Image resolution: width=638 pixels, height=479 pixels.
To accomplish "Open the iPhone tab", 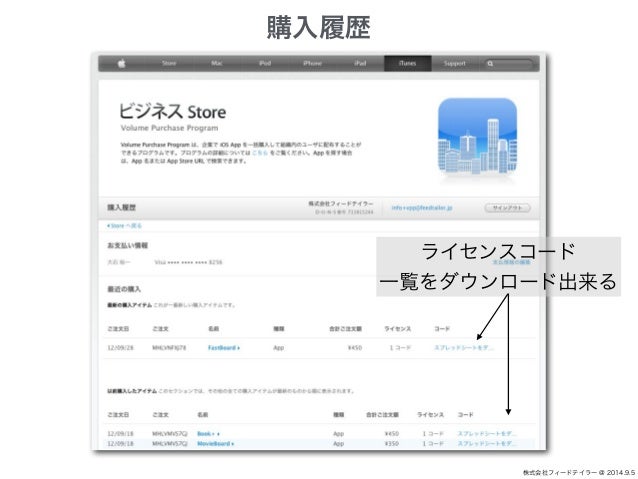I will [x=312, y=63].
